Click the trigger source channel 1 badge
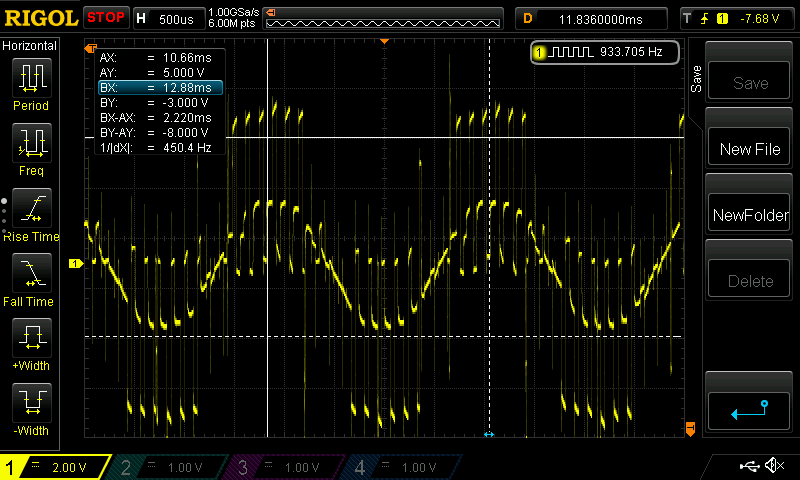 coord(722,19)
